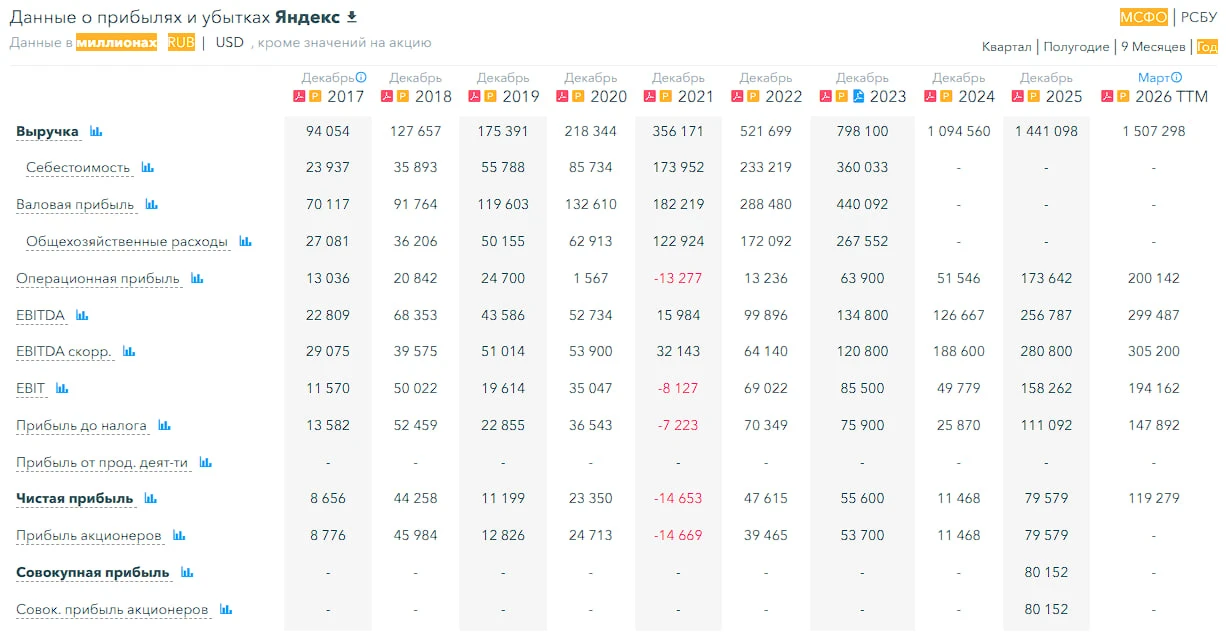Switch to the Квартал period tab
1226x635 pixels.
[1006, 47]
